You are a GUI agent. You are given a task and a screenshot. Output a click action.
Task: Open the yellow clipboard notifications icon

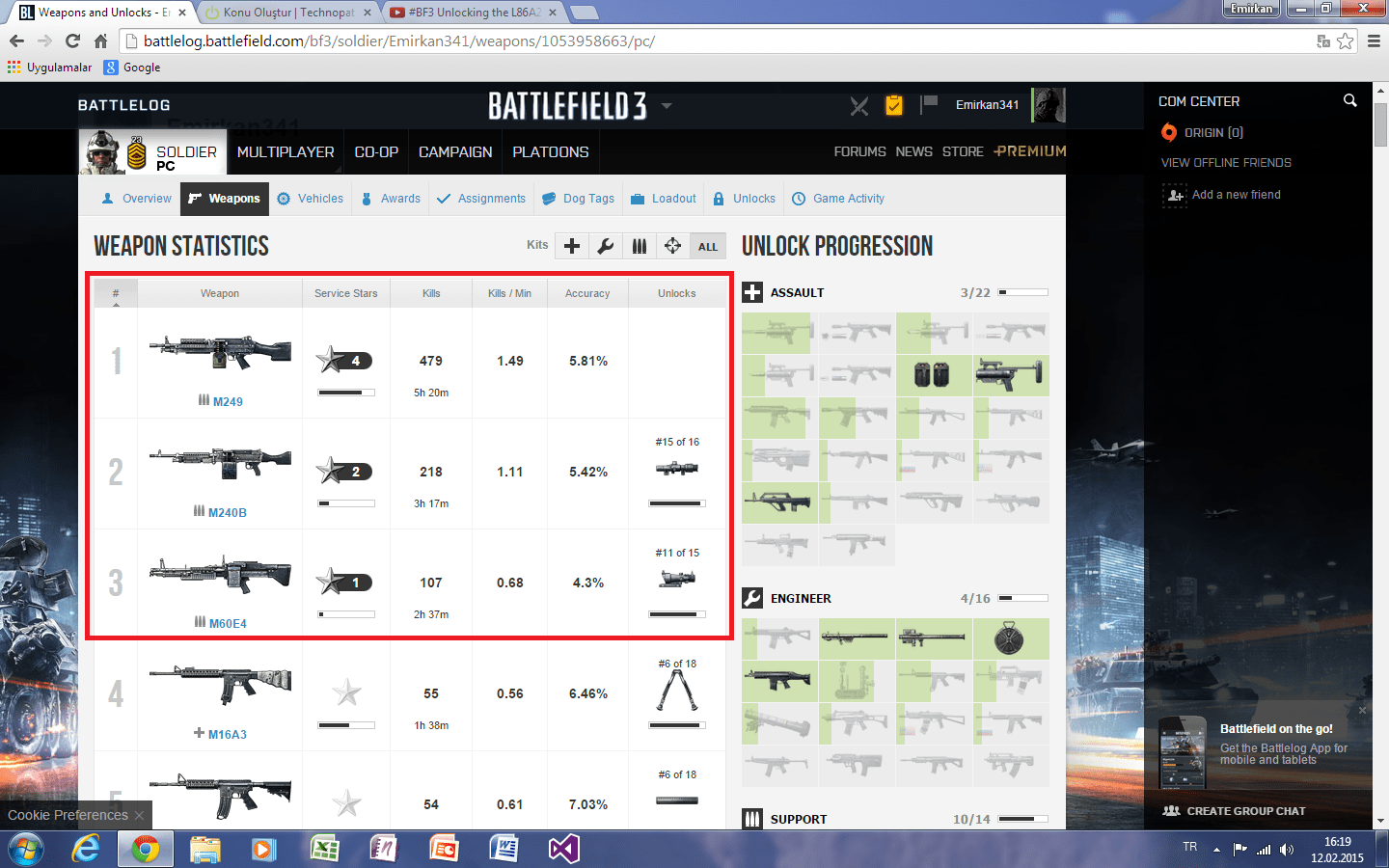coord(894,105)
